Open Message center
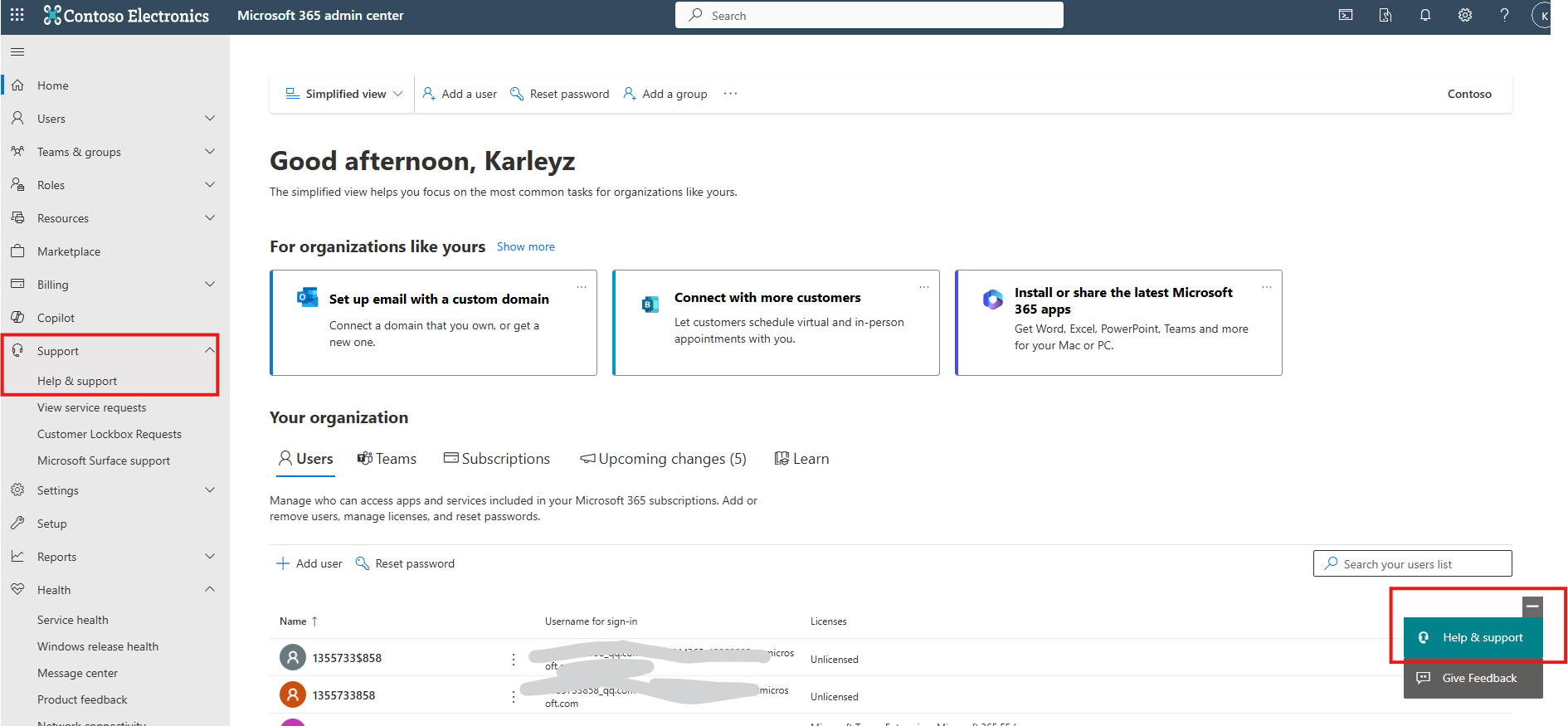1568x726 pixels. (77, 673)
